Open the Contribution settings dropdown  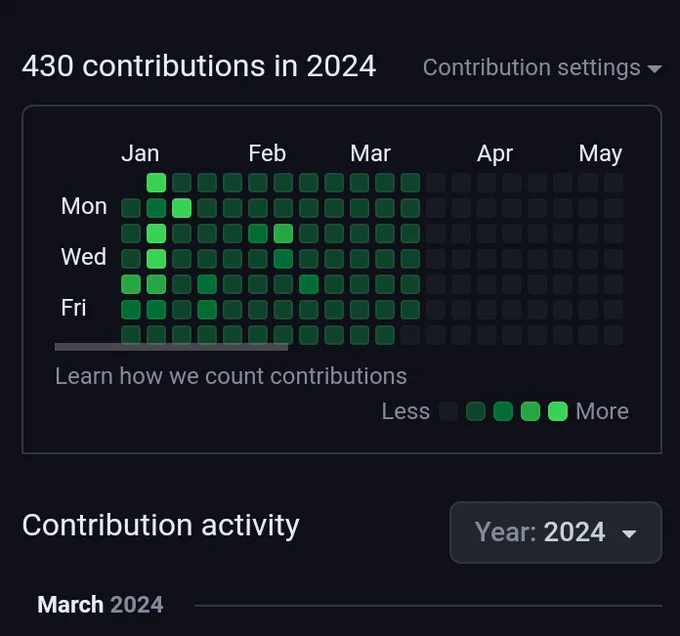(x=542, y=68)
